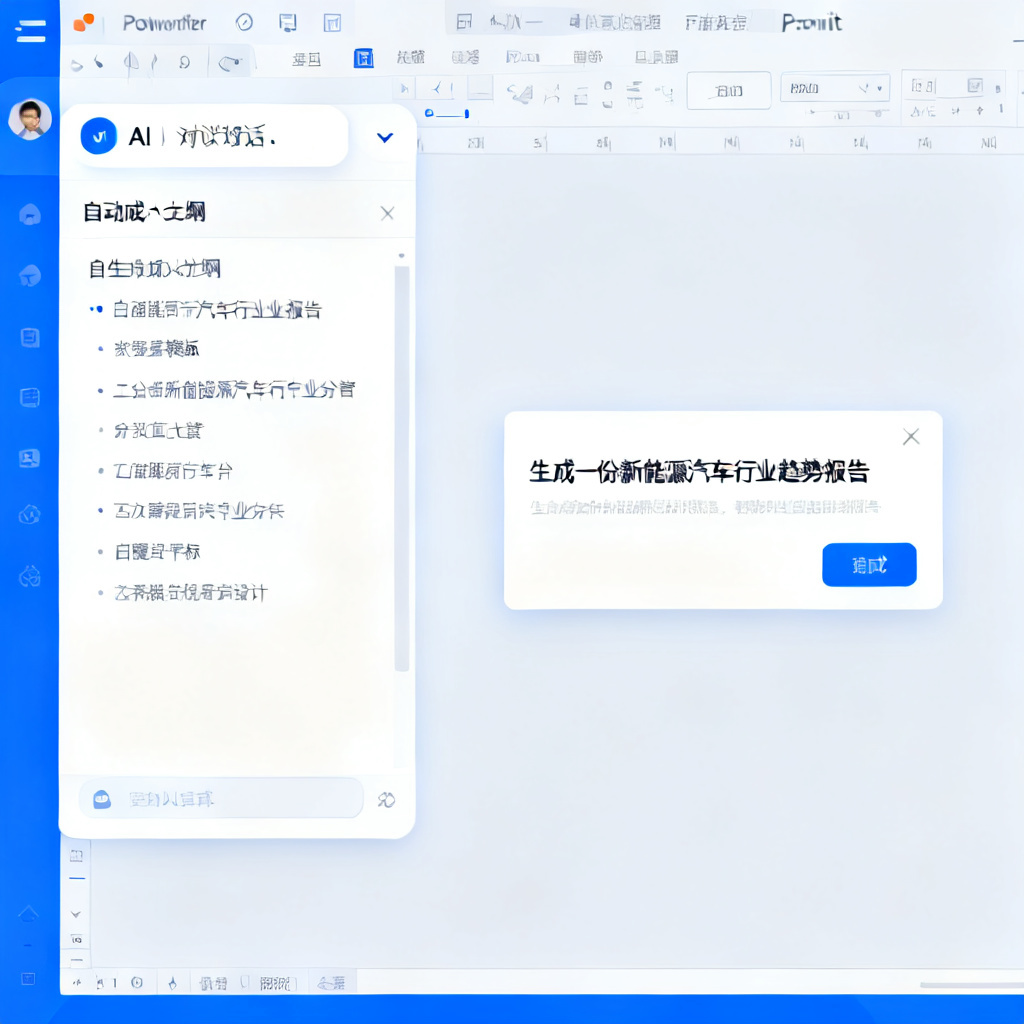
Task: Click the small box icon at sidebar bottom
Action: click(28, 978)
